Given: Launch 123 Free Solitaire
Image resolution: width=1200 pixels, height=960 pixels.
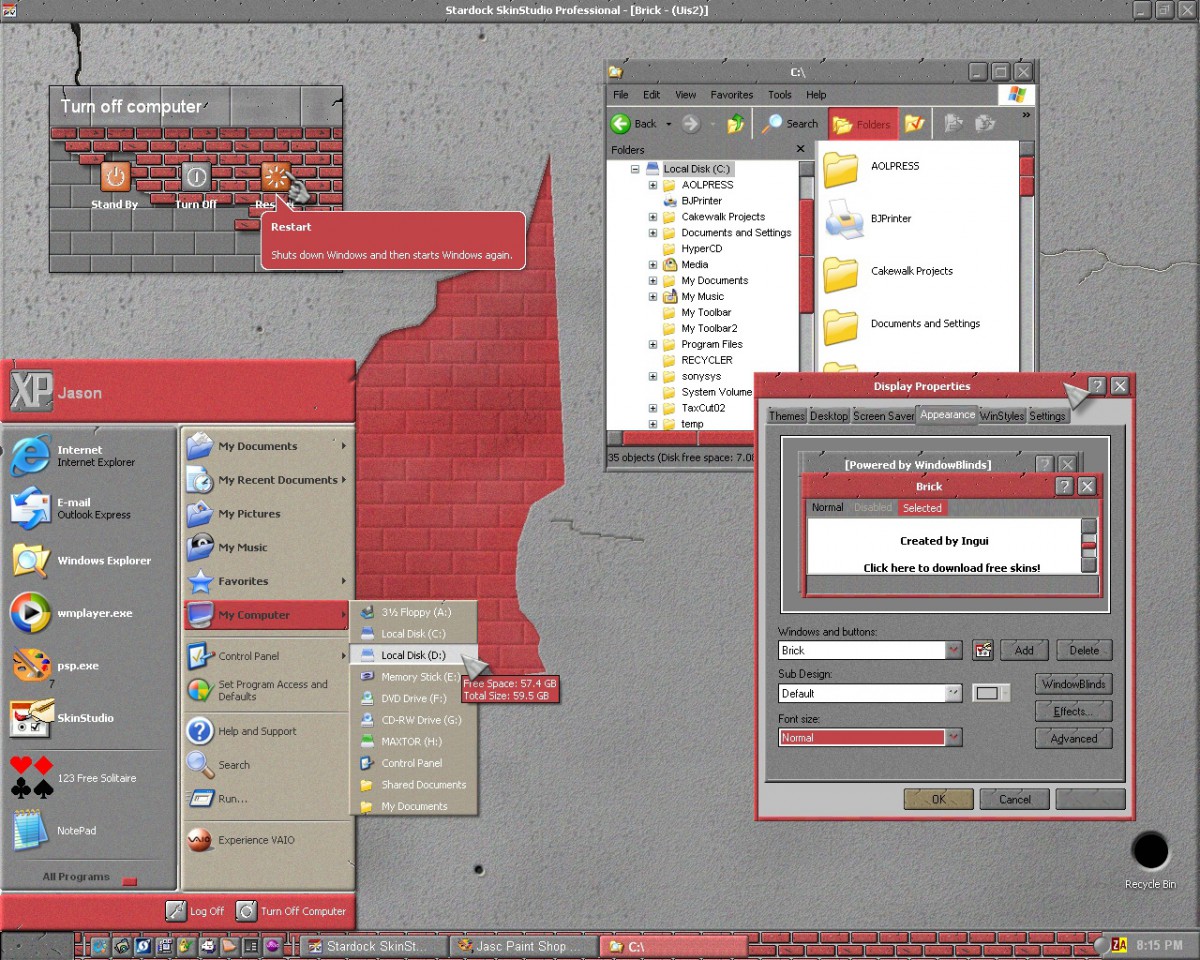Looking at the screenshot, I should (30, 778).
